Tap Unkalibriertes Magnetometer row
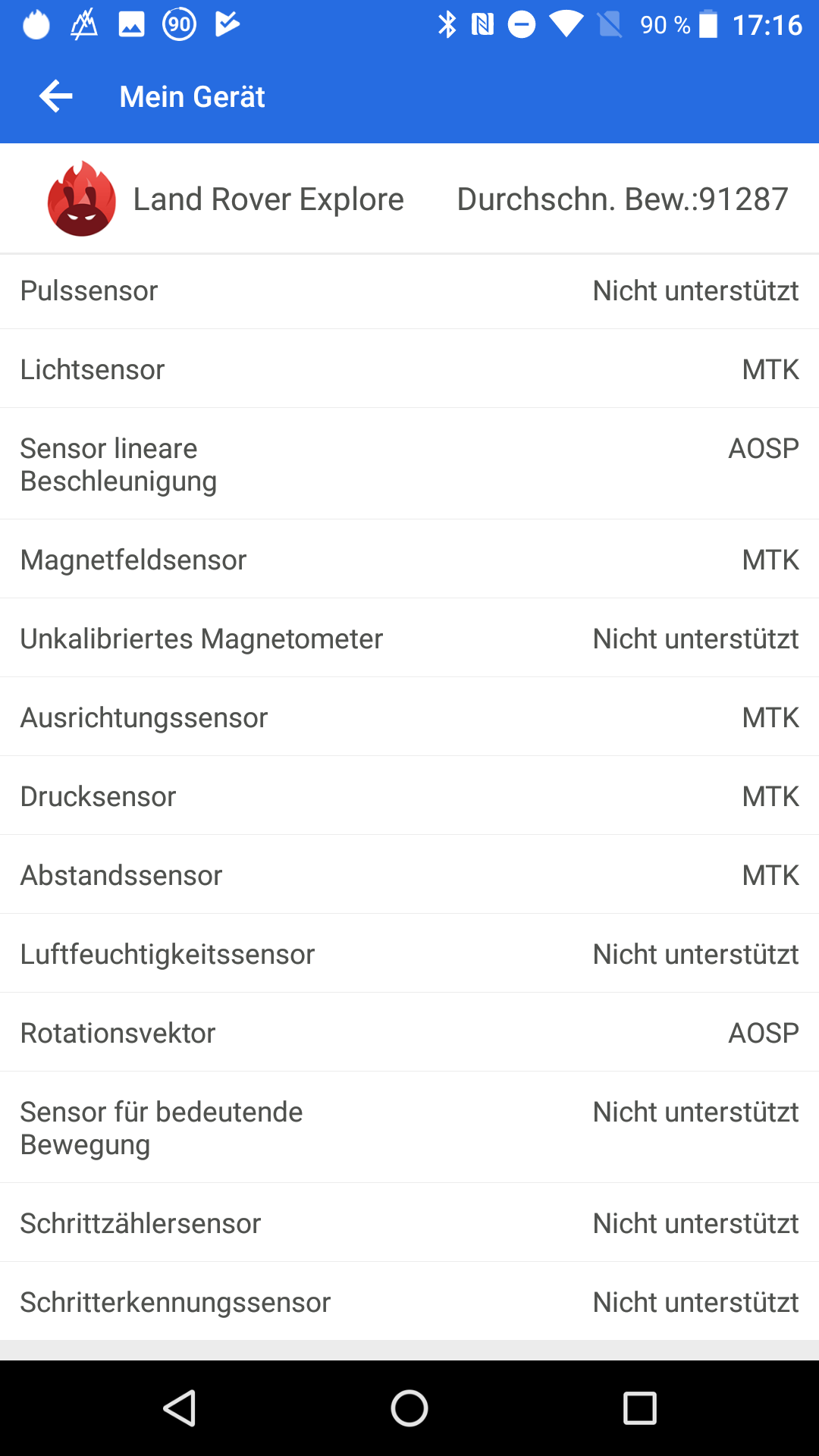Image resolution: width=819 pixels, height=1456 pixels. 409,639
